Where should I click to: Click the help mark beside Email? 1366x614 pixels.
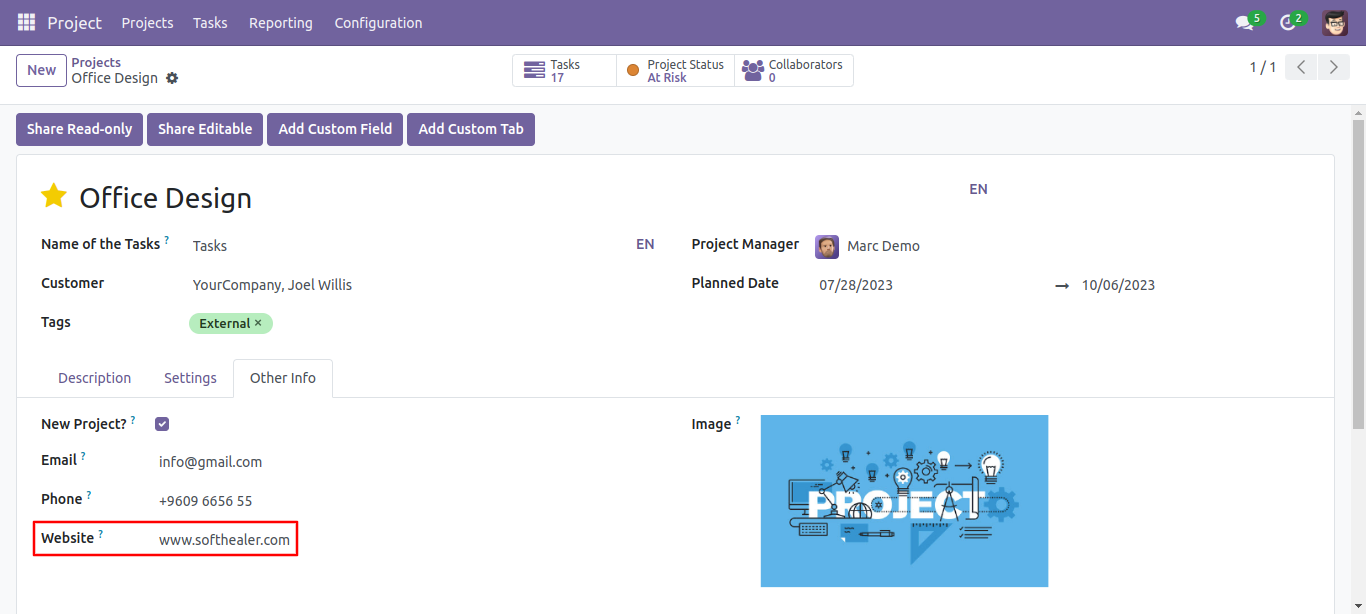(x=83, y=456)
